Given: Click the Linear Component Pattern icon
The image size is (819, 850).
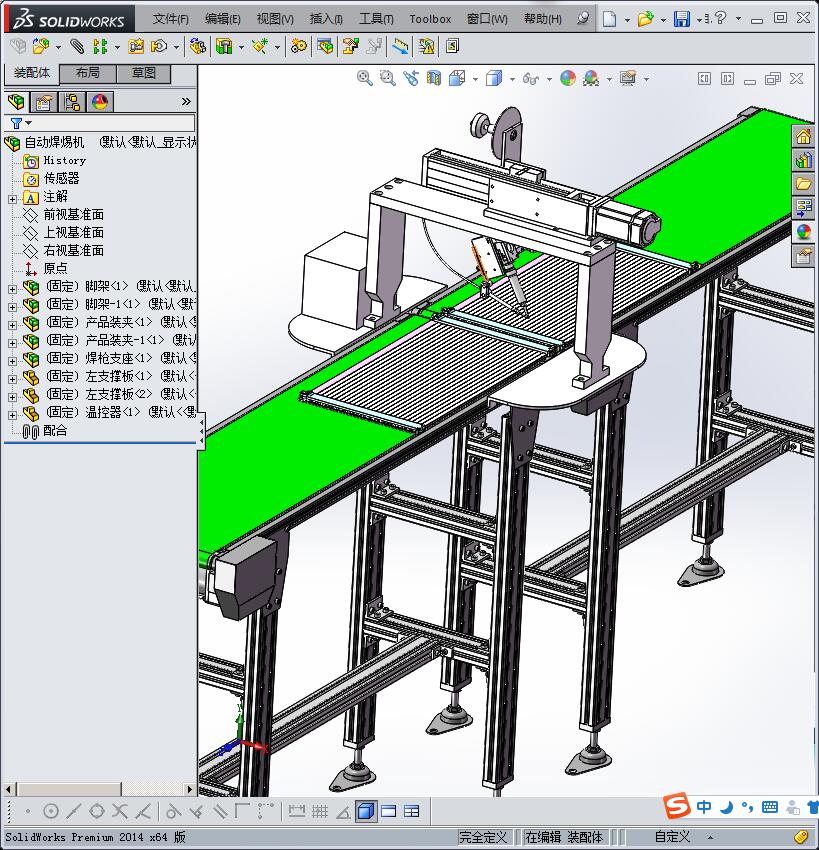Looking at the screenshot, I should click(x=100, y=46).
